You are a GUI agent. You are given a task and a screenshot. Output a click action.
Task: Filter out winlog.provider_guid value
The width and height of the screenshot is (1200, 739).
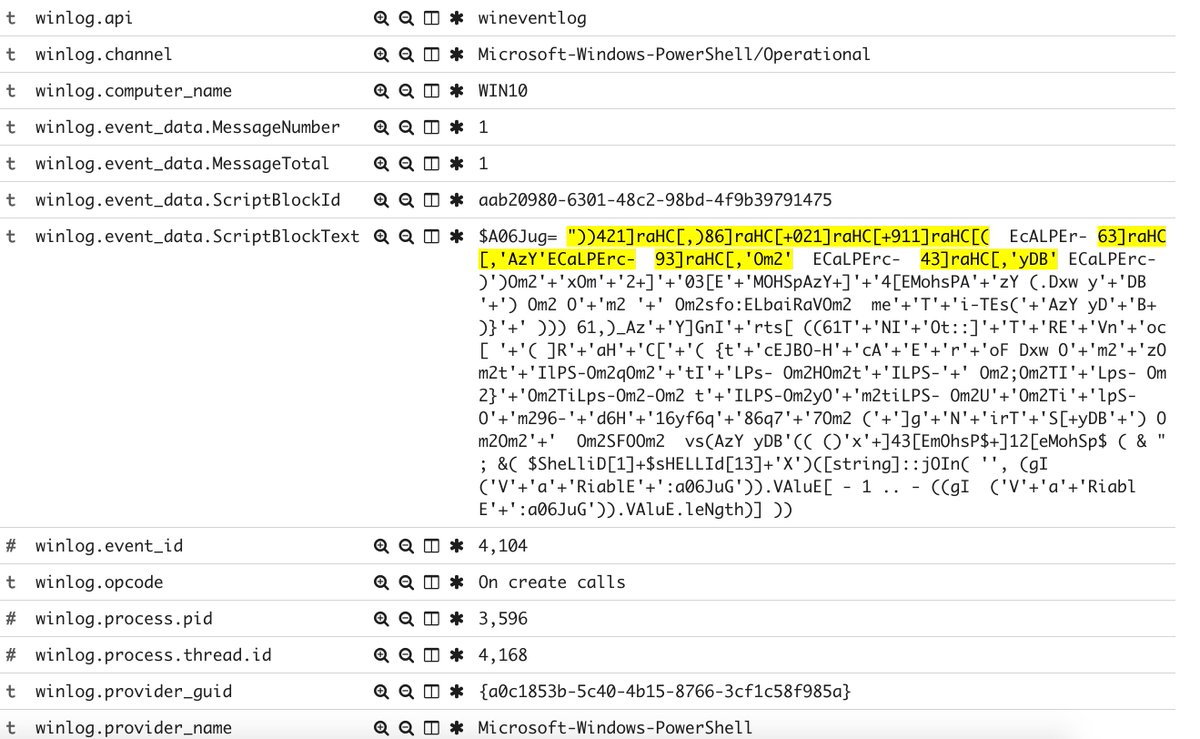(x=406, y=691)
